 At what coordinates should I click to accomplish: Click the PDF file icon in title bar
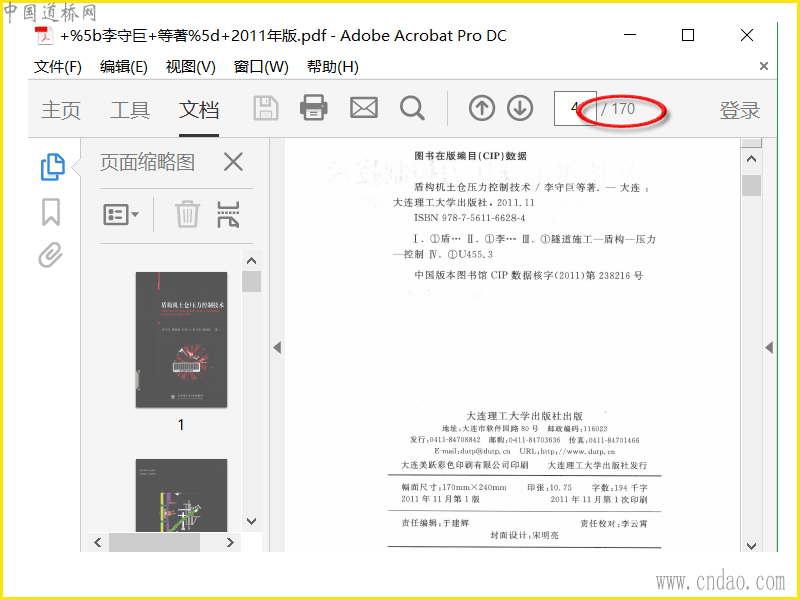pos(44,36)
